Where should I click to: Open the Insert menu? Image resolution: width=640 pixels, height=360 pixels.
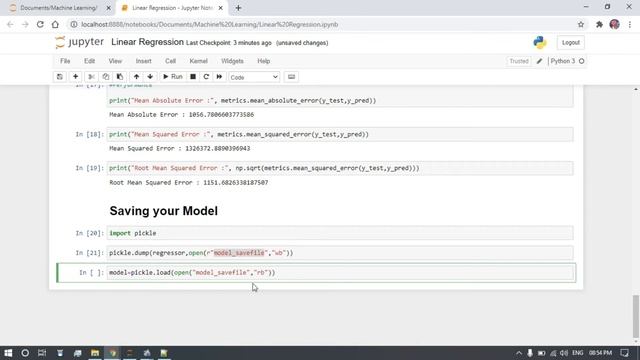click(x=143, y=61)
